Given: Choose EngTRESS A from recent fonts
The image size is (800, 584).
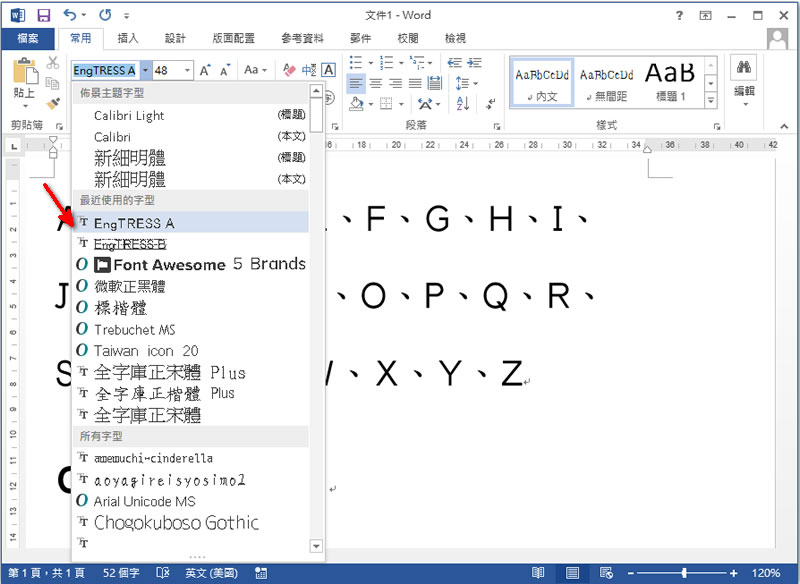Looking at the screenshot, I should [x=191, y=223].
